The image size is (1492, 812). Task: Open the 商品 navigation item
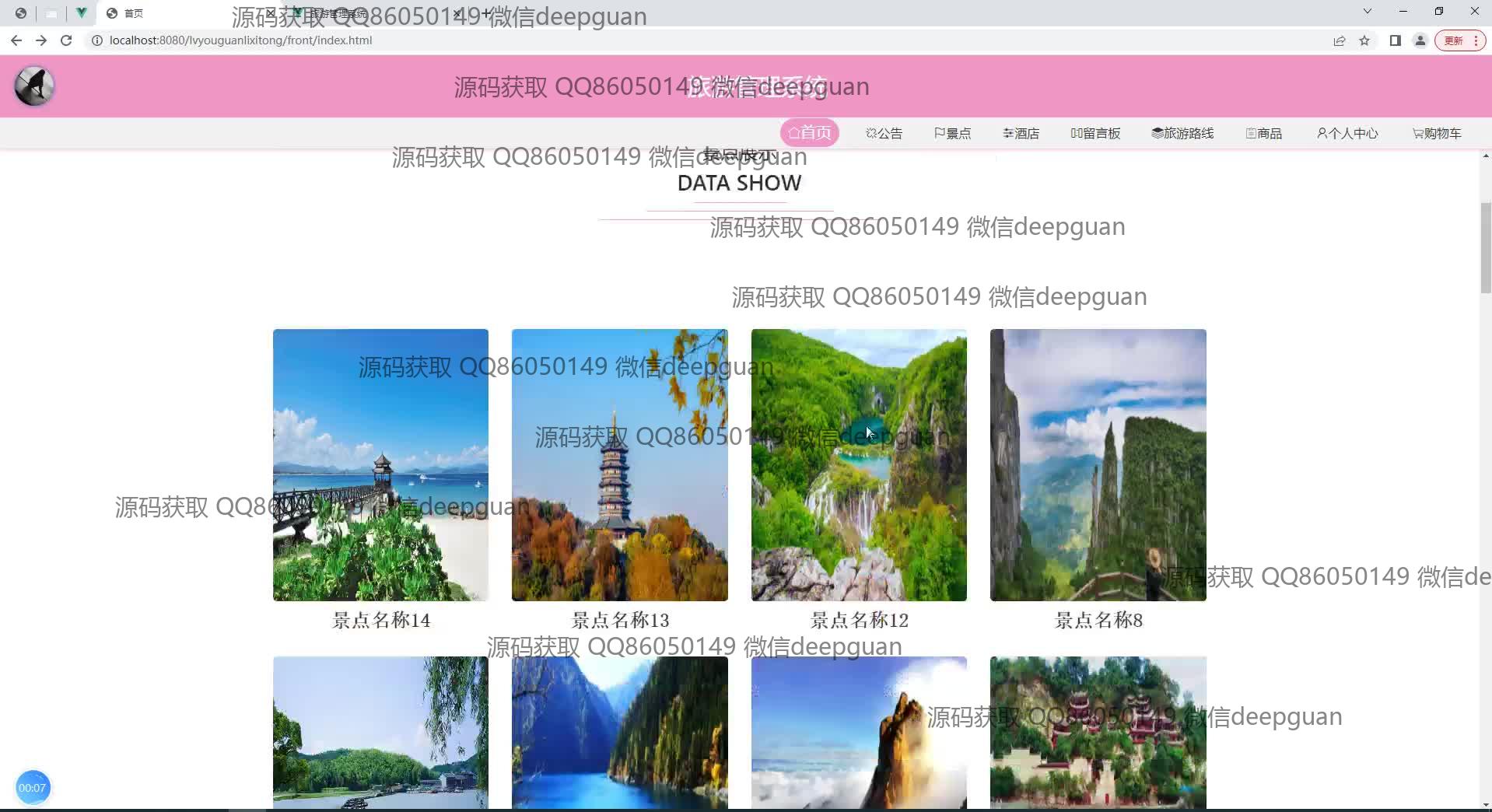[x=1263, y=133]
